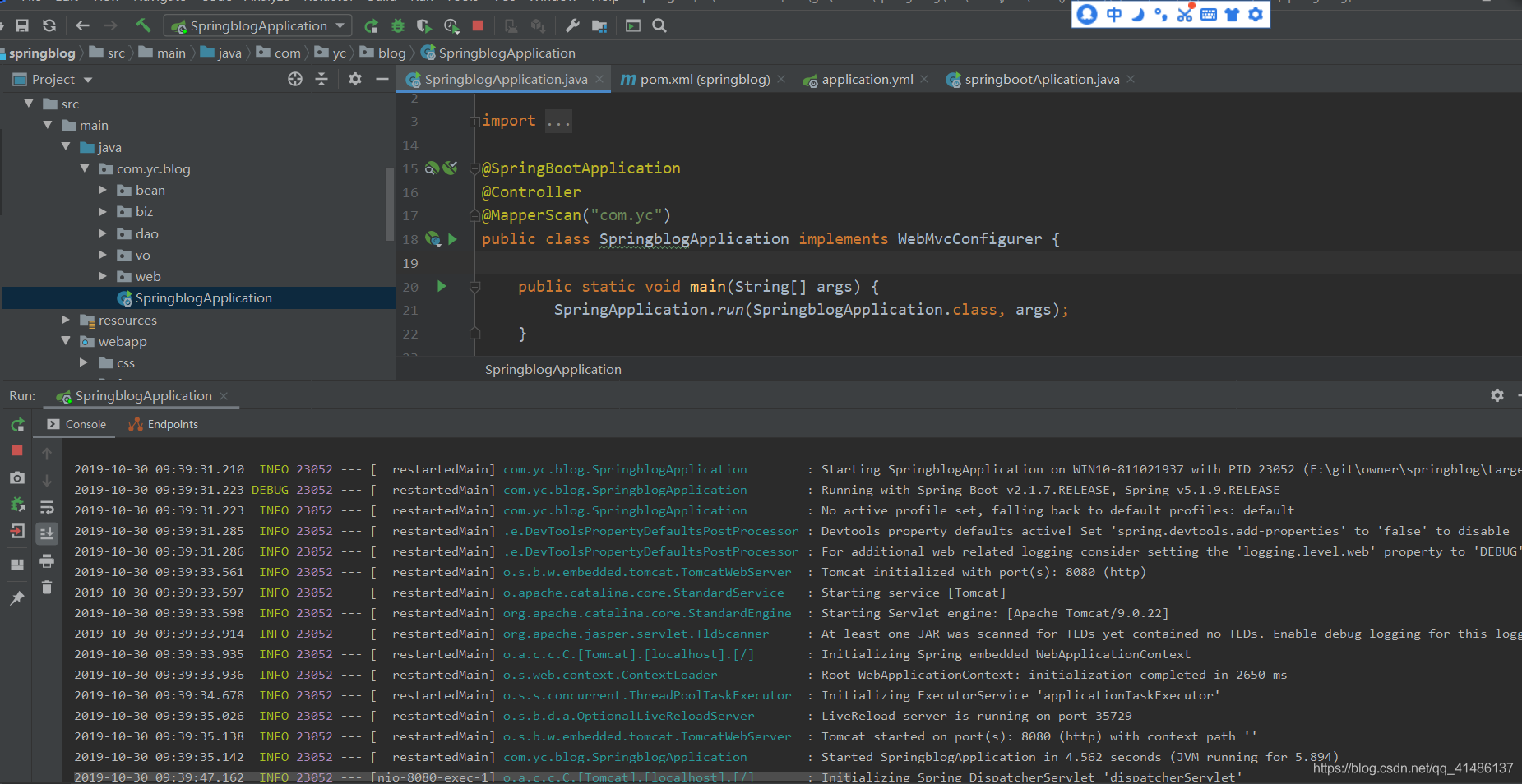
Task: Click the Print console icon
Action: 47,560
